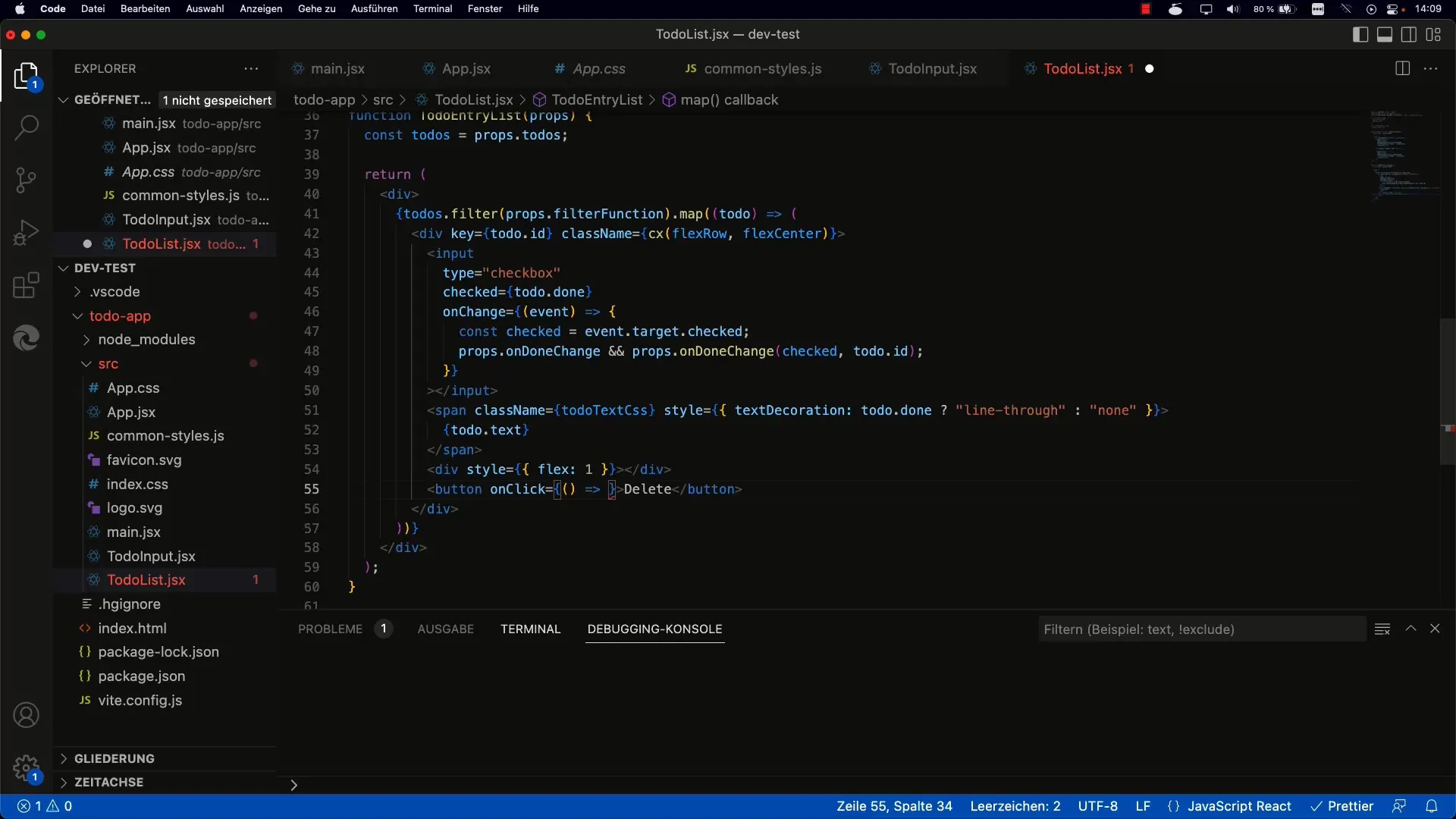The width and height of the screenshot is (1456, 819).
Task: Close unsaved TodoList.jsx tab dot
Action: click(1150, 68)
